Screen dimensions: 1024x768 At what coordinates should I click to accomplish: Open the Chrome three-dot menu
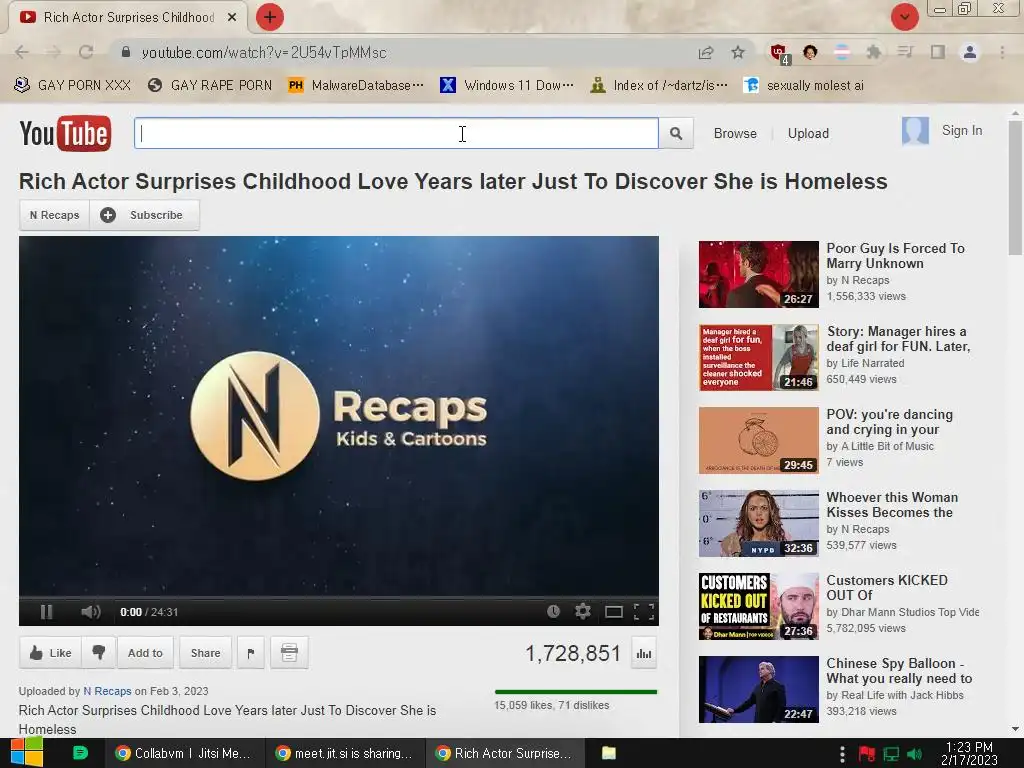1002,52
